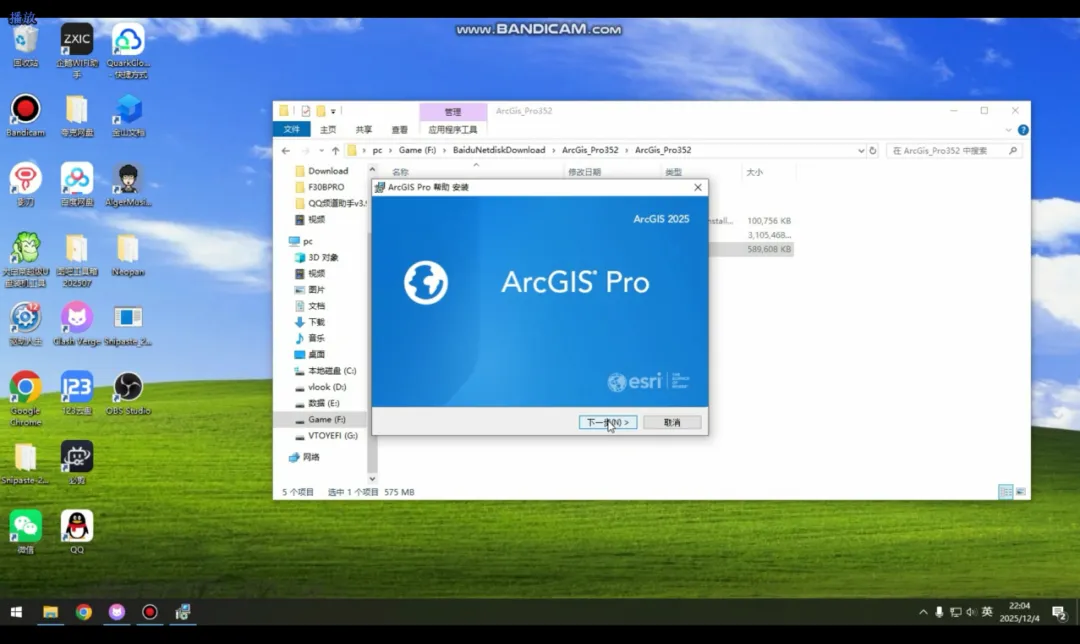
Task: Select the 管理 contextual tab
Action: (x=453, y=112)
